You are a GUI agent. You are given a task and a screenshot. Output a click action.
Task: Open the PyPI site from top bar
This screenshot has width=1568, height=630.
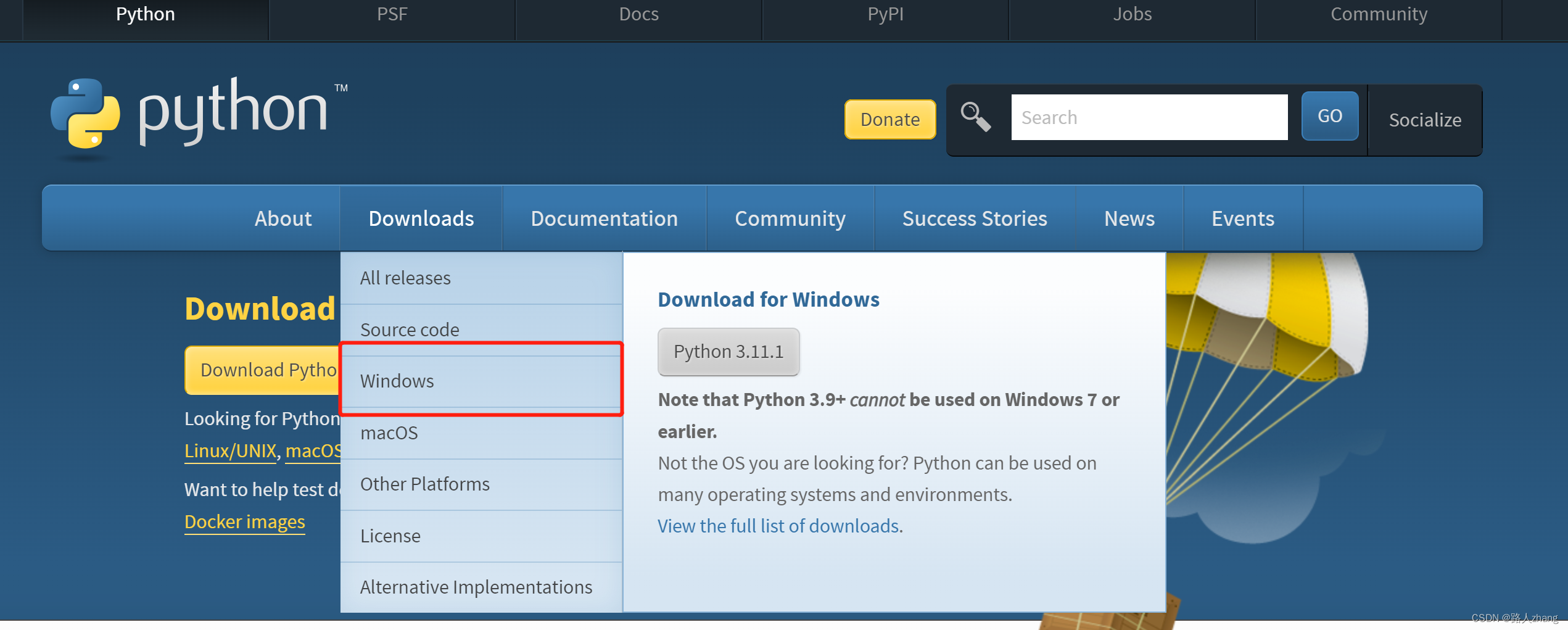[x=885, y=14]
